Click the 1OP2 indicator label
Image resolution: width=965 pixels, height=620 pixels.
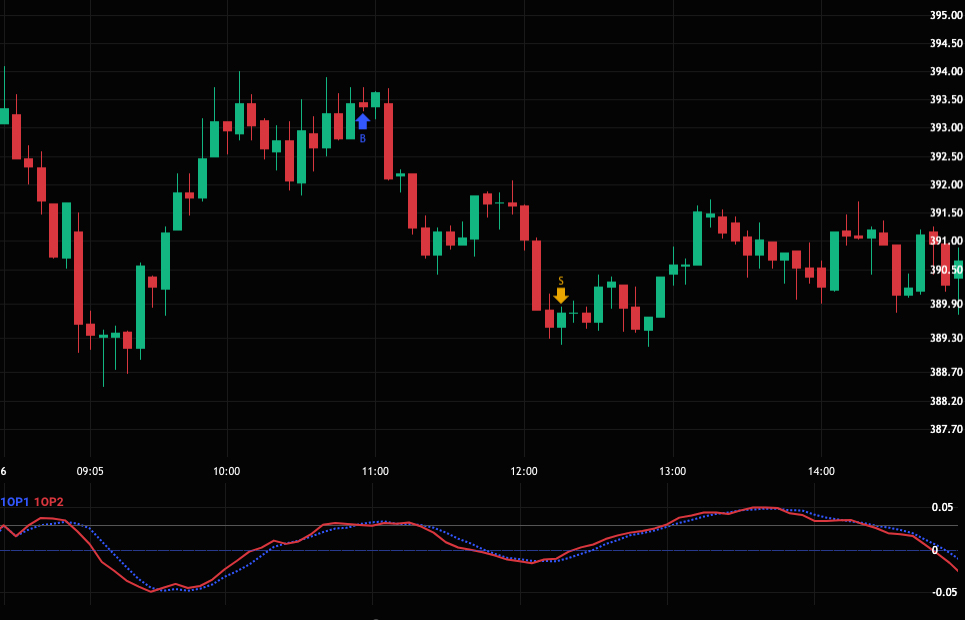[49, 502]
